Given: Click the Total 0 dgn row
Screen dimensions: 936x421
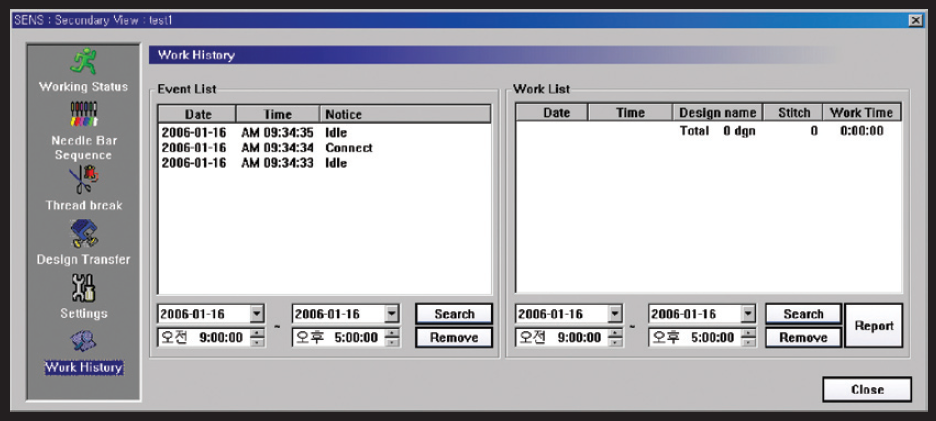Looking at the screenshot, I should (709, 131).
